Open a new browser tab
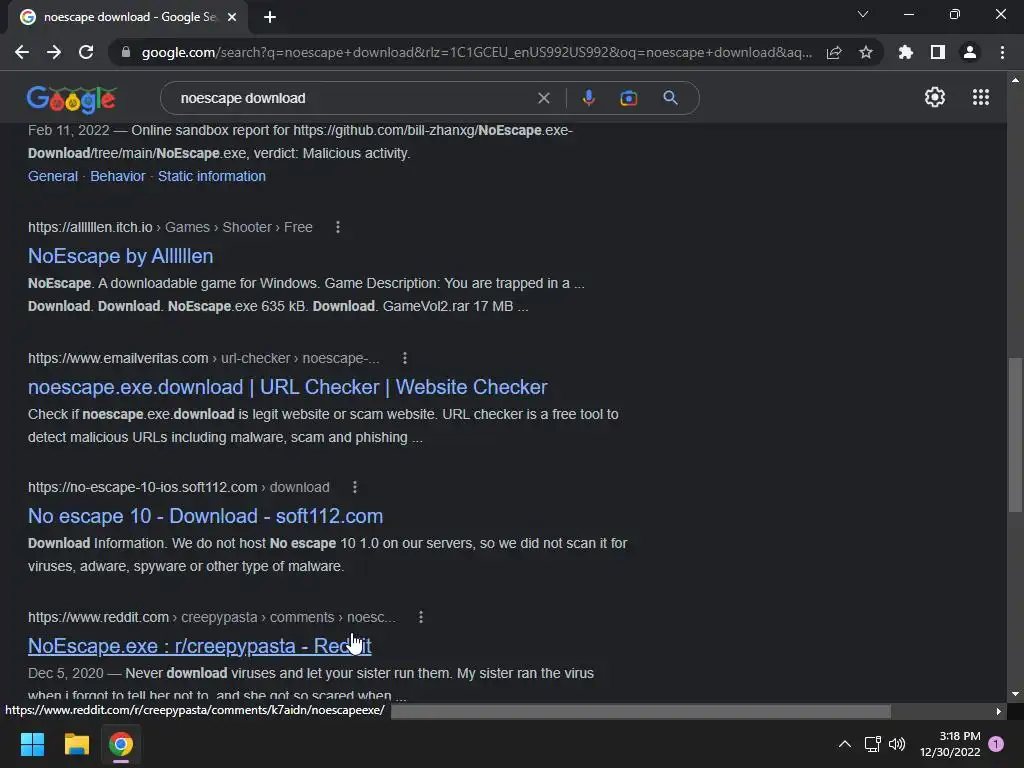The width and height of the screenshot is (1024, 768). pos(270,17)
